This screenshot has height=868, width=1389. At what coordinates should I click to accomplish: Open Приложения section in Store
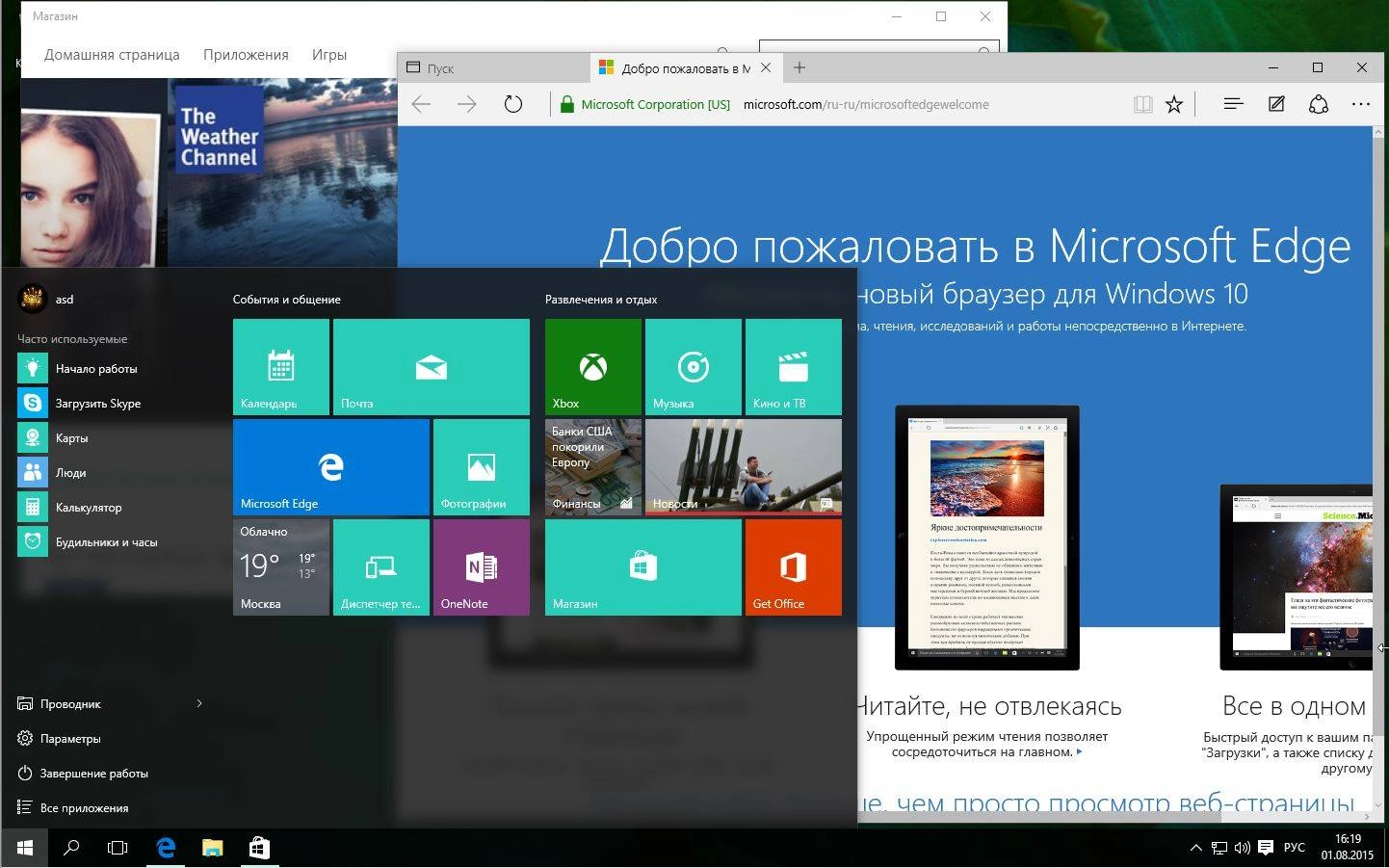click(x=246, y=55)
